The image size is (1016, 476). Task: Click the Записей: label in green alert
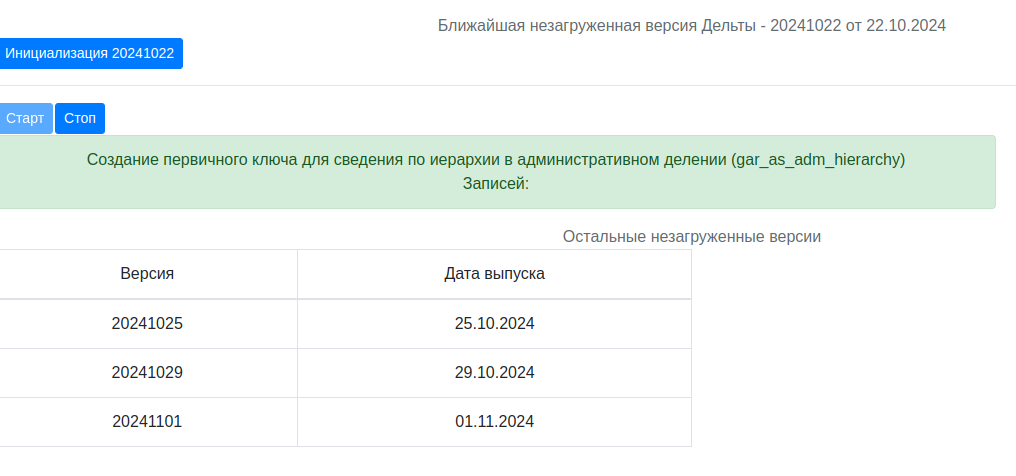coord(495,184)
